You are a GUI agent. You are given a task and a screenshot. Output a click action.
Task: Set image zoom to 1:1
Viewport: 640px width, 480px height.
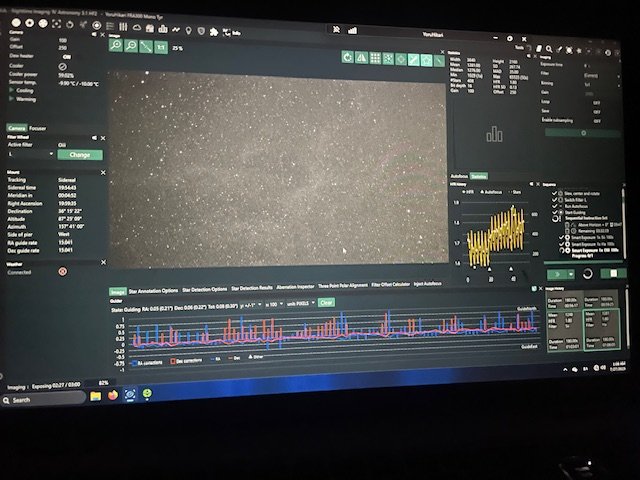(160, 47)
